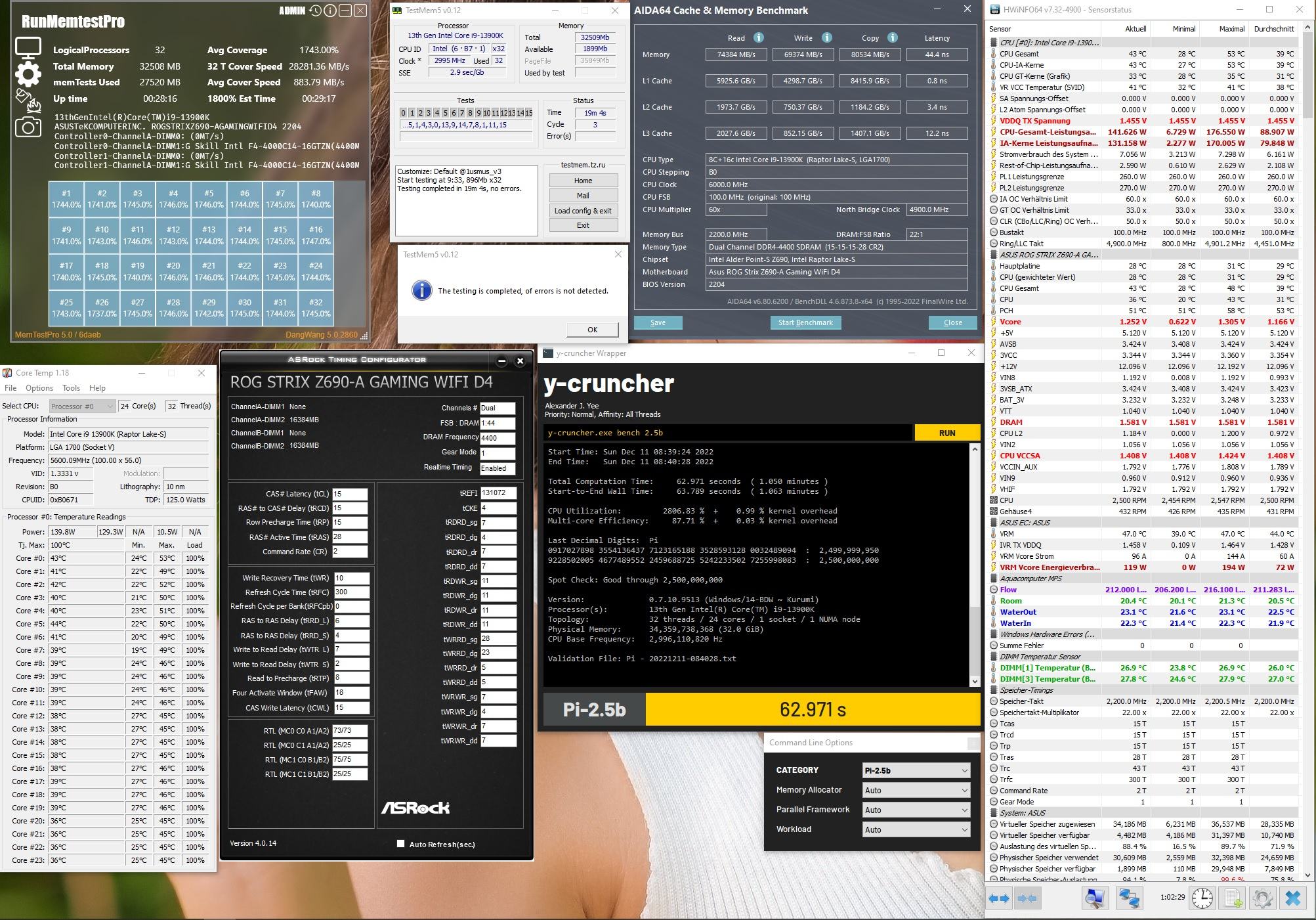Click HWiNFO Maximal column header
The height and width of the screenshot is (920, 1316).
pos(1223,29)
